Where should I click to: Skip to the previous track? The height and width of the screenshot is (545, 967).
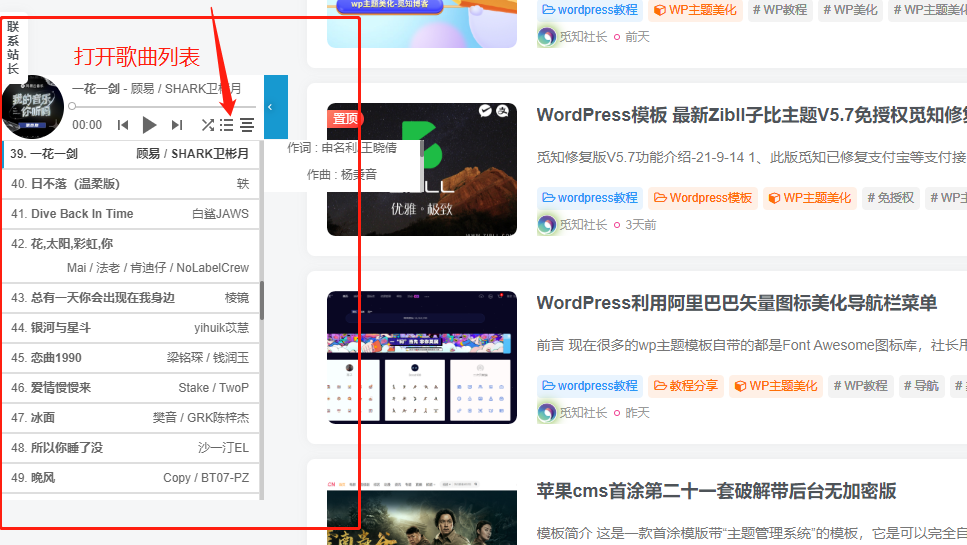(123, 125)
